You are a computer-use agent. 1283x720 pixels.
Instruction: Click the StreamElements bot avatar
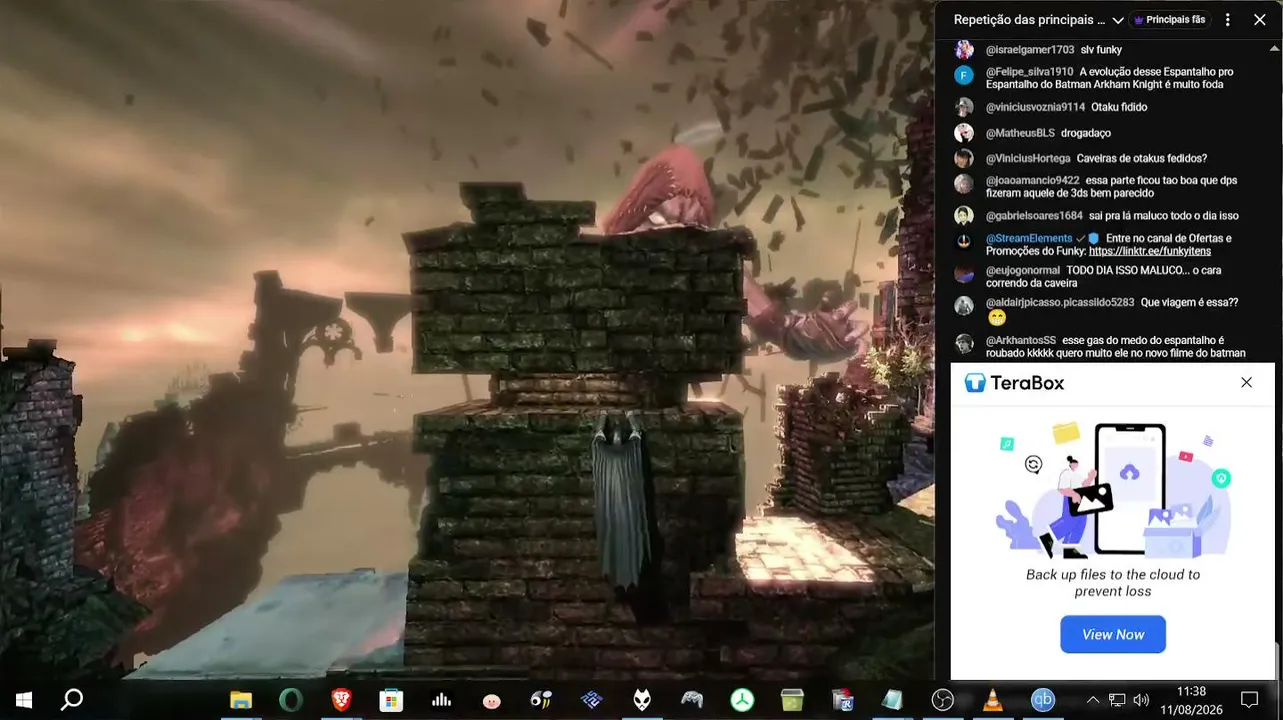pyautogui.click(x=964, y=241)
